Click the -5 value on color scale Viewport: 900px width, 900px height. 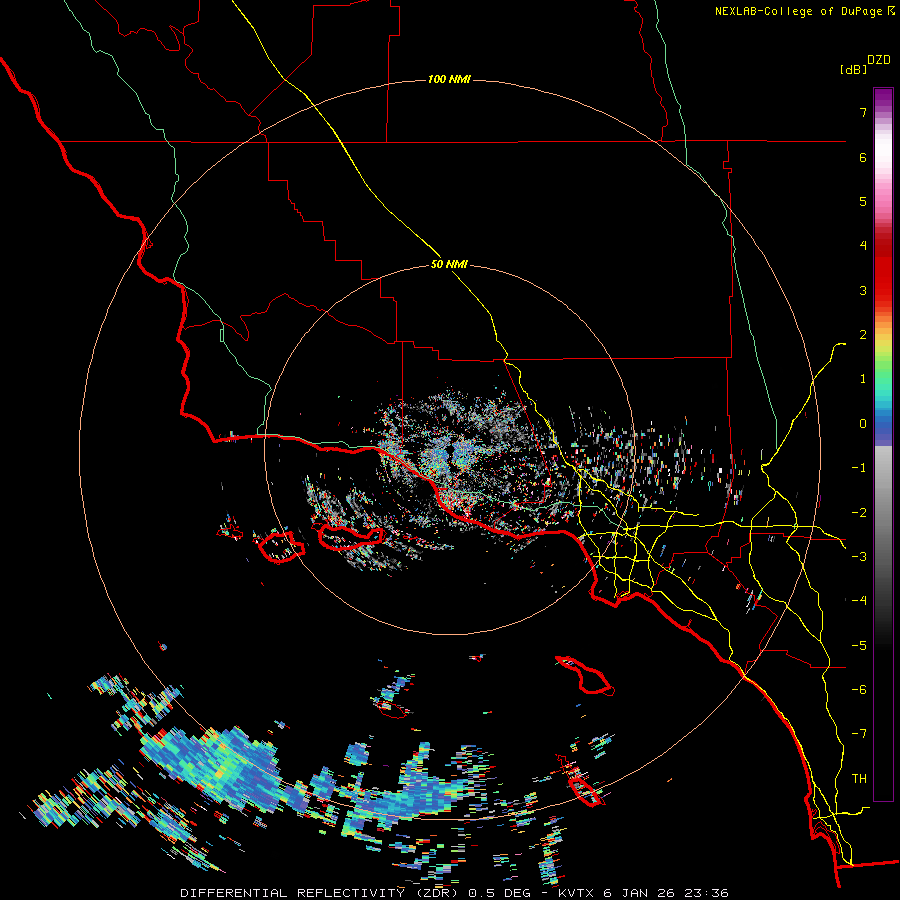(x=859, y=646)
